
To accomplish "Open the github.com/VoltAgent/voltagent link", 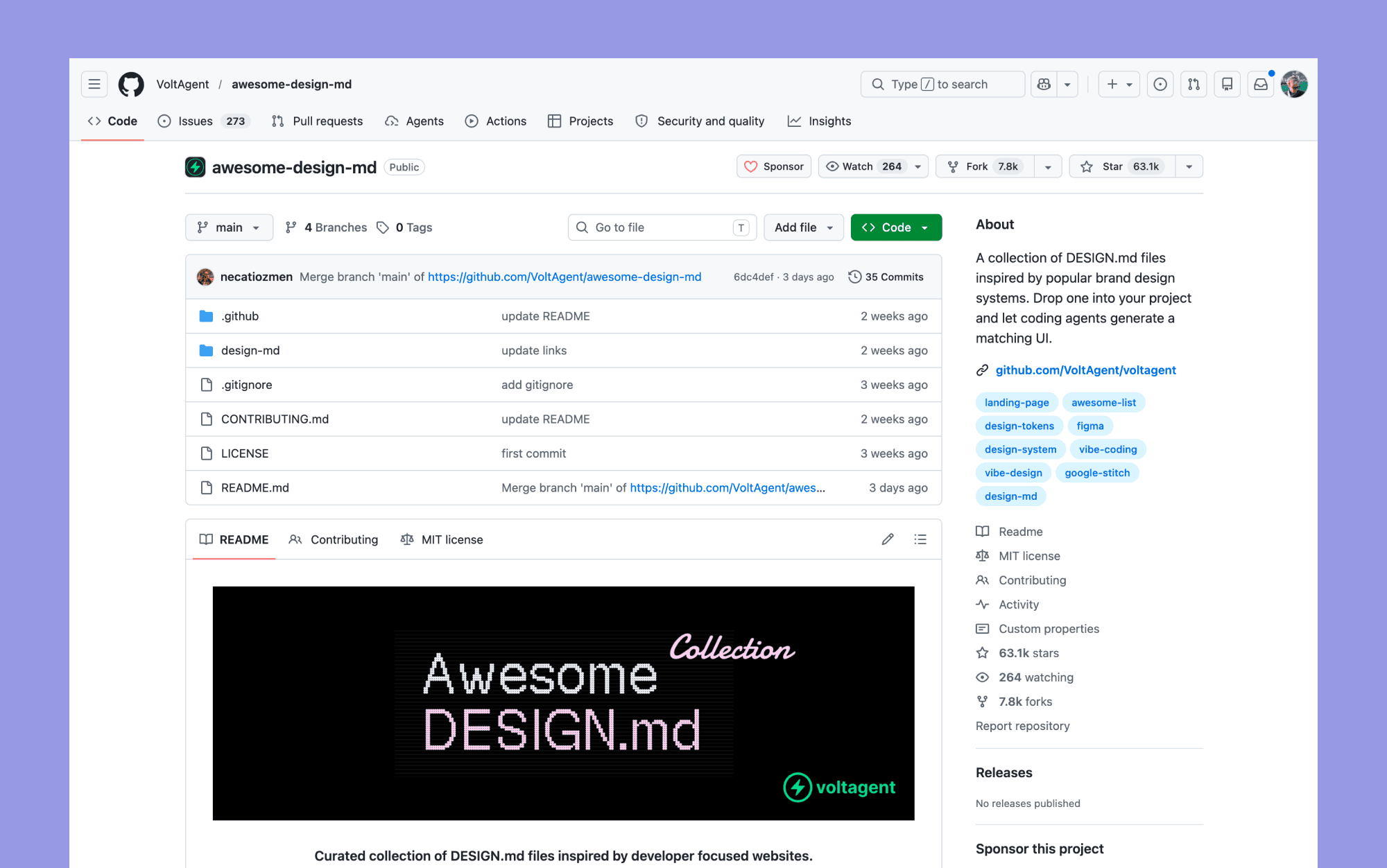I will (1085, 370).
